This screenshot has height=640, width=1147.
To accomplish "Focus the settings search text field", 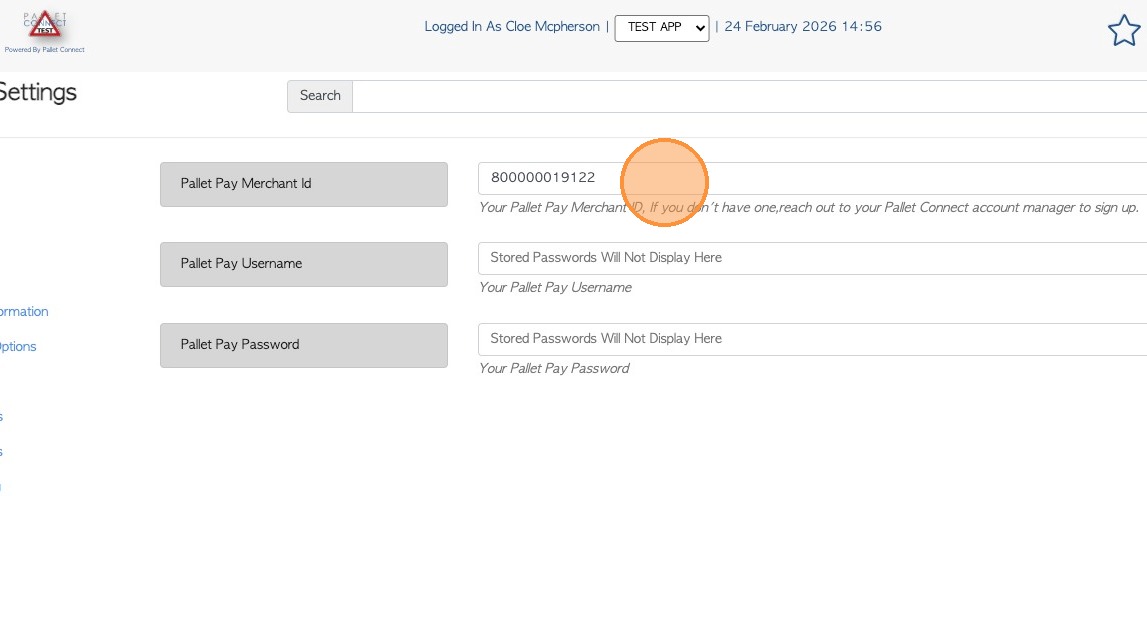I will (748, 96).
